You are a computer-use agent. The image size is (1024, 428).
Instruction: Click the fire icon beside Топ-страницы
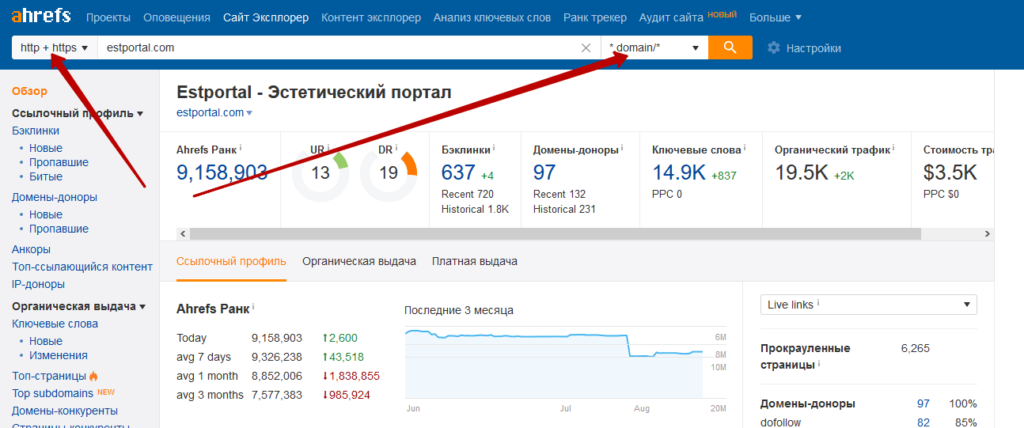click(94, 376)
